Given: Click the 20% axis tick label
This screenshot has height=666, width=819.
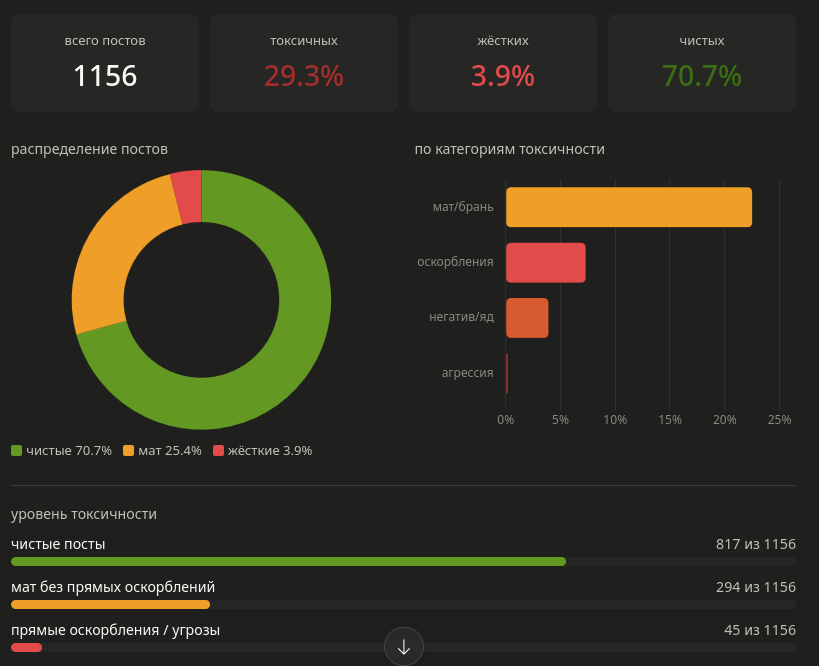Looking at the screenshot, I should (x=725, y=419).
